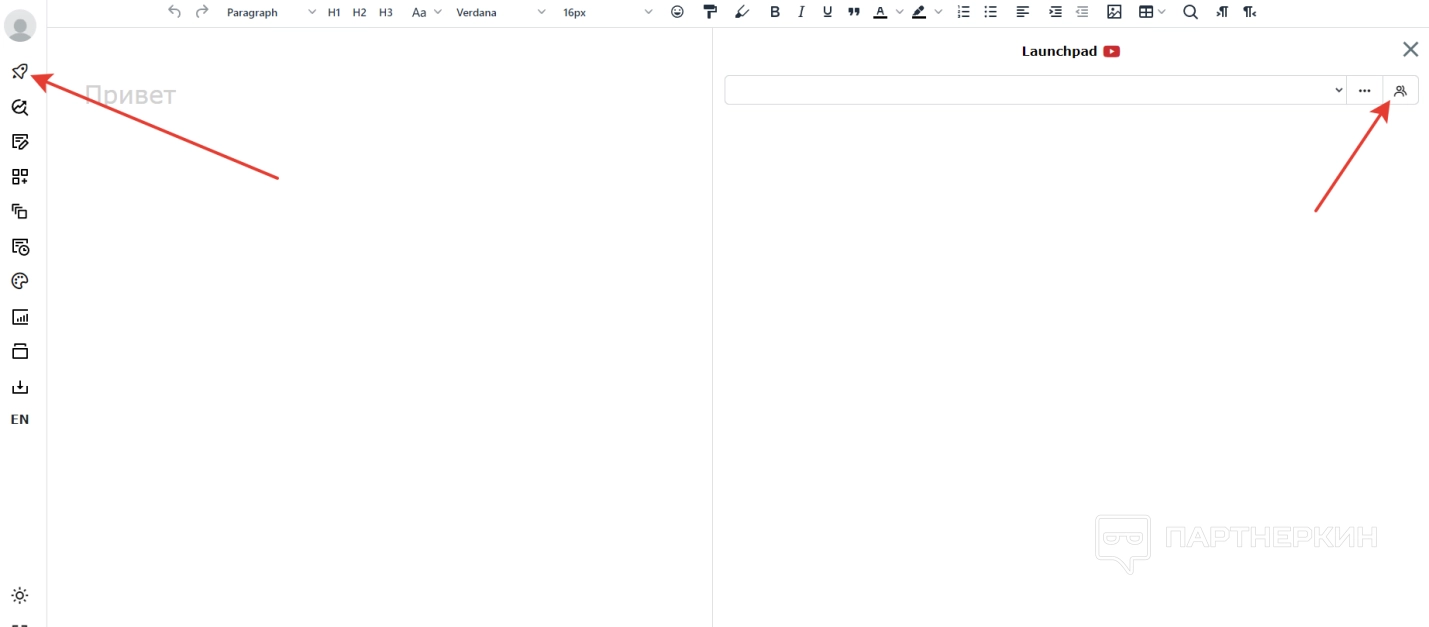The height and width of the screenshot is (627, 1429).
Task: Switch language using the EN button
Action: click(x=20, y=420)
